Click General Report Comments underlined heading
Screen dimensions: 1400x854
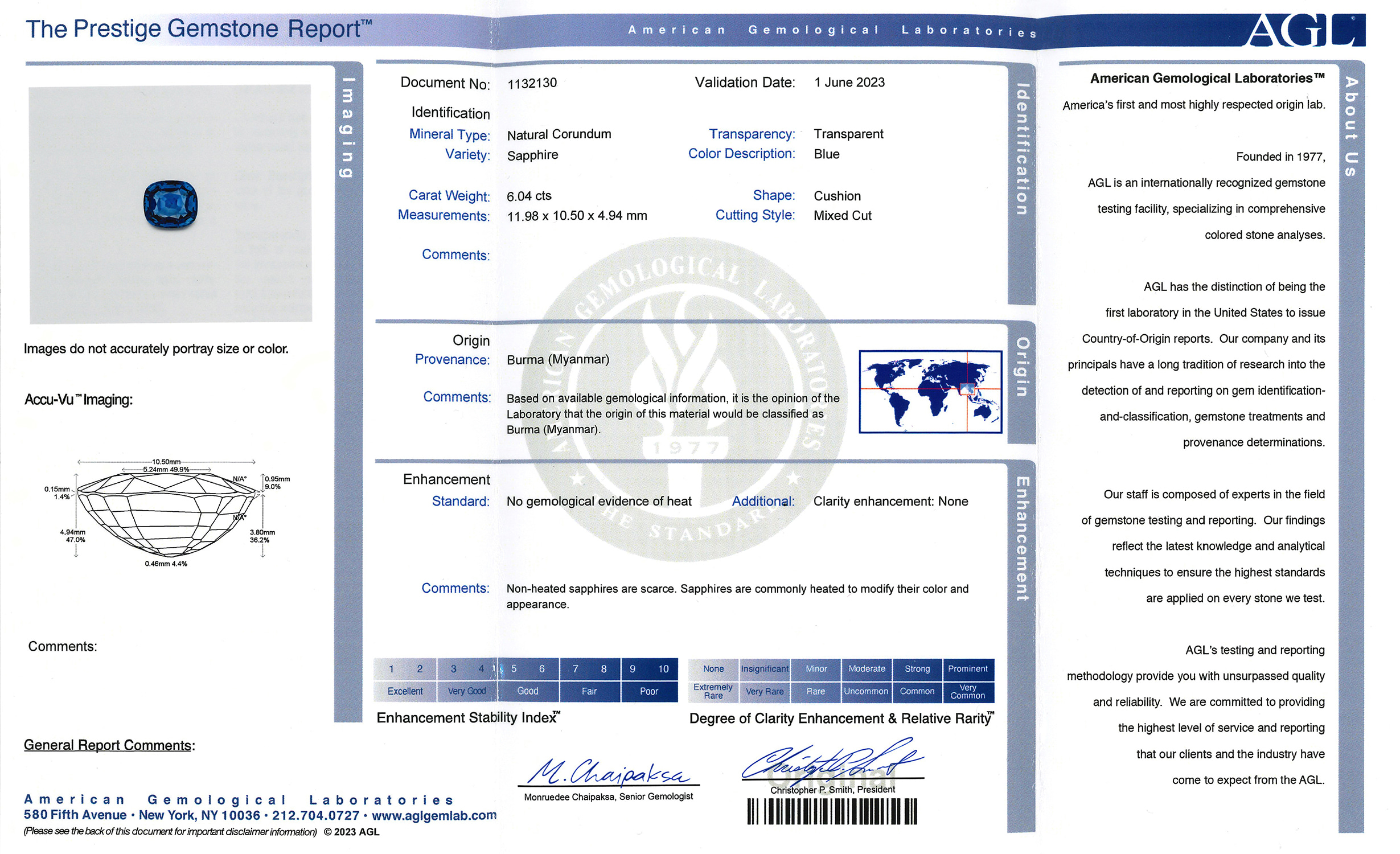pos(109,745)
